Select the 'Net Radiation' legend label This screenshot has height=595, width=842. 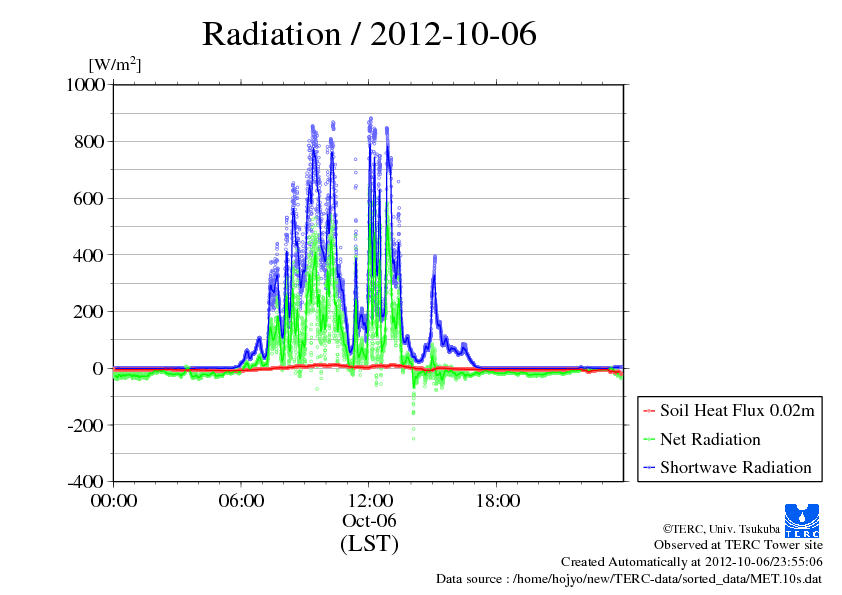710,439
